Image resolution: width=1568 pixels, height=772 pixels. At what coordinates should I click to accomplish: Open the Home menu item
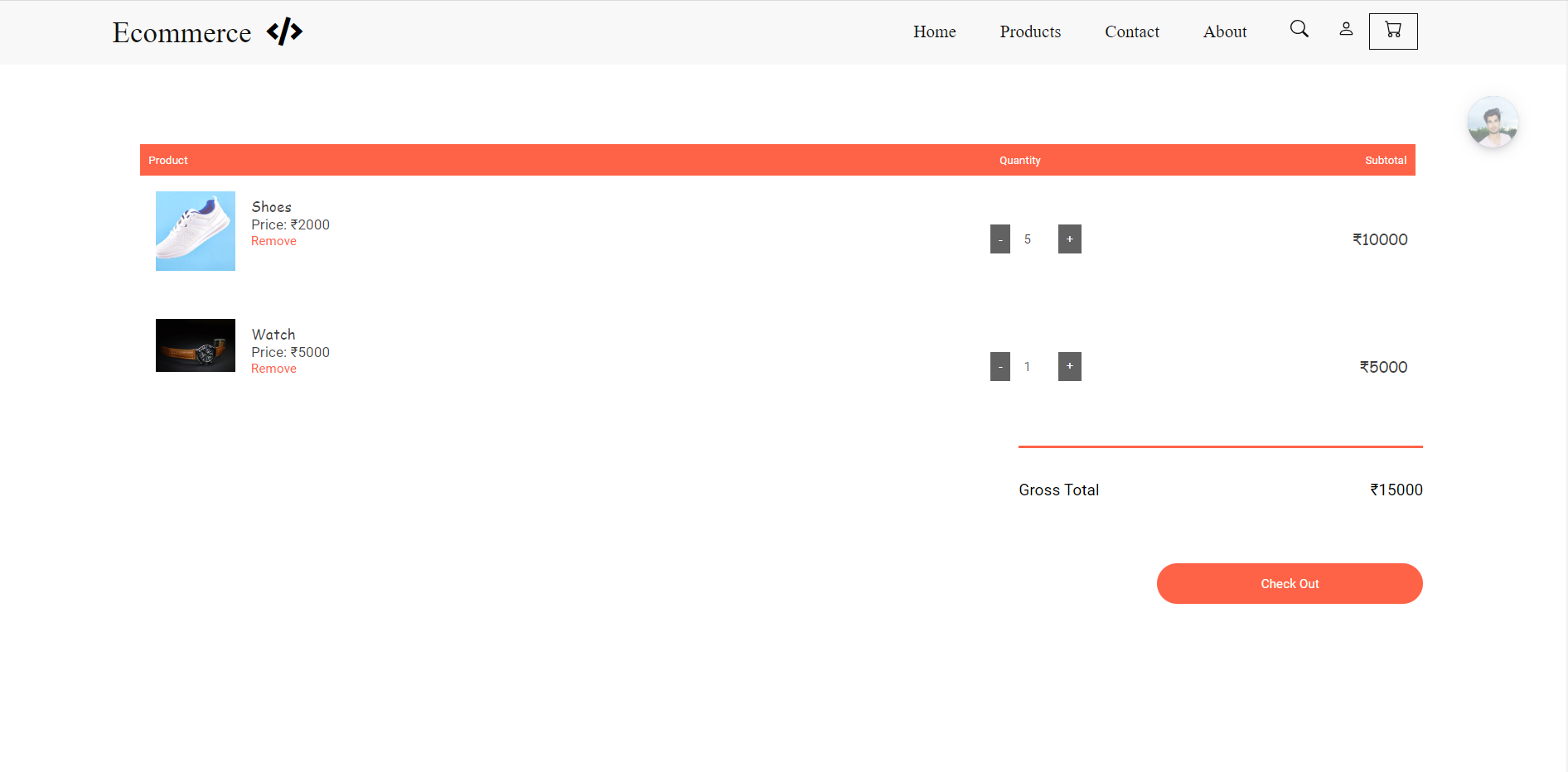[934, 31]
